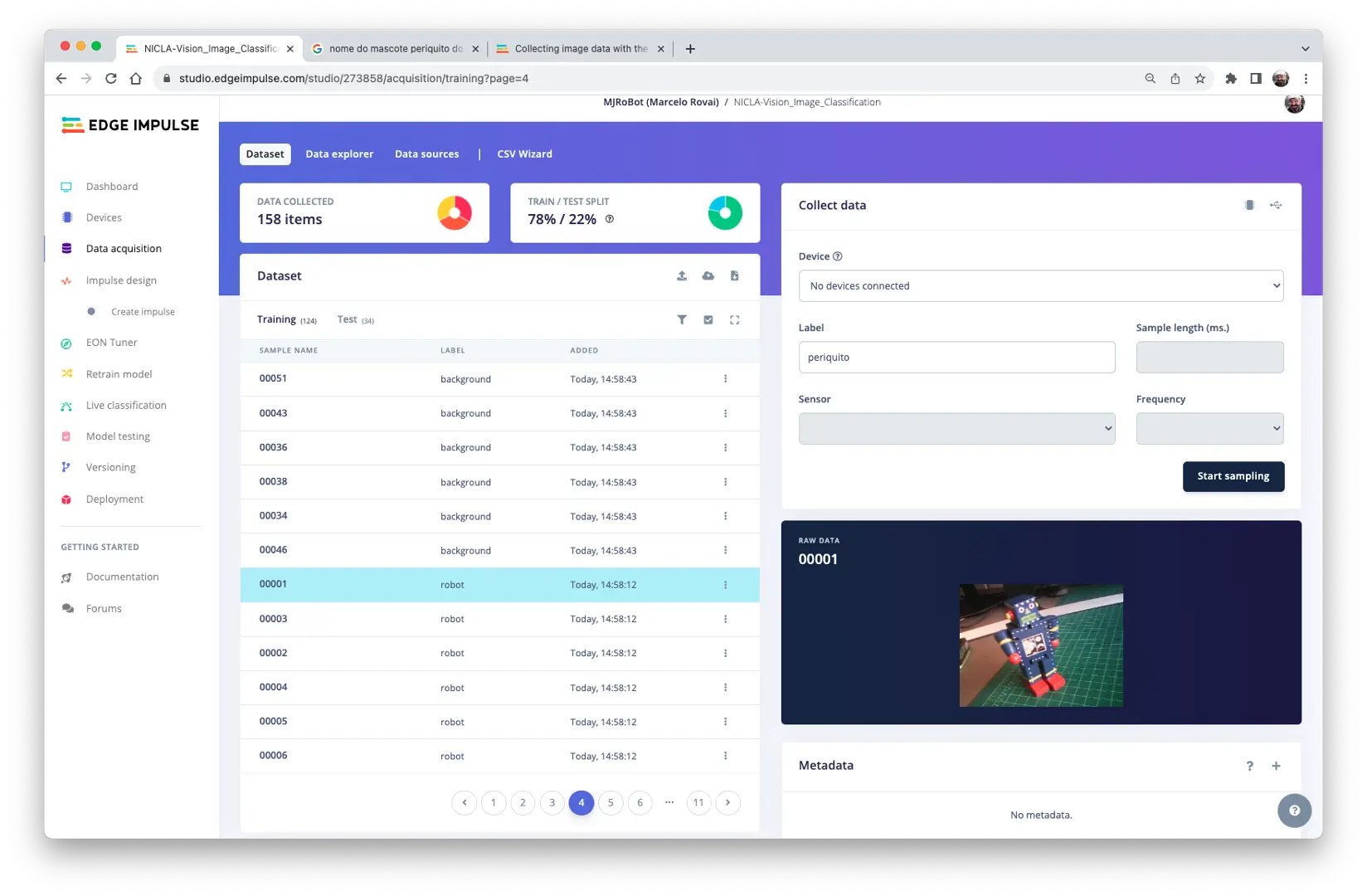Image resolution: width=1367 pixels, height=896 pixels.
Task: Expand the Device dropdown
Action: click(1040, 286)
